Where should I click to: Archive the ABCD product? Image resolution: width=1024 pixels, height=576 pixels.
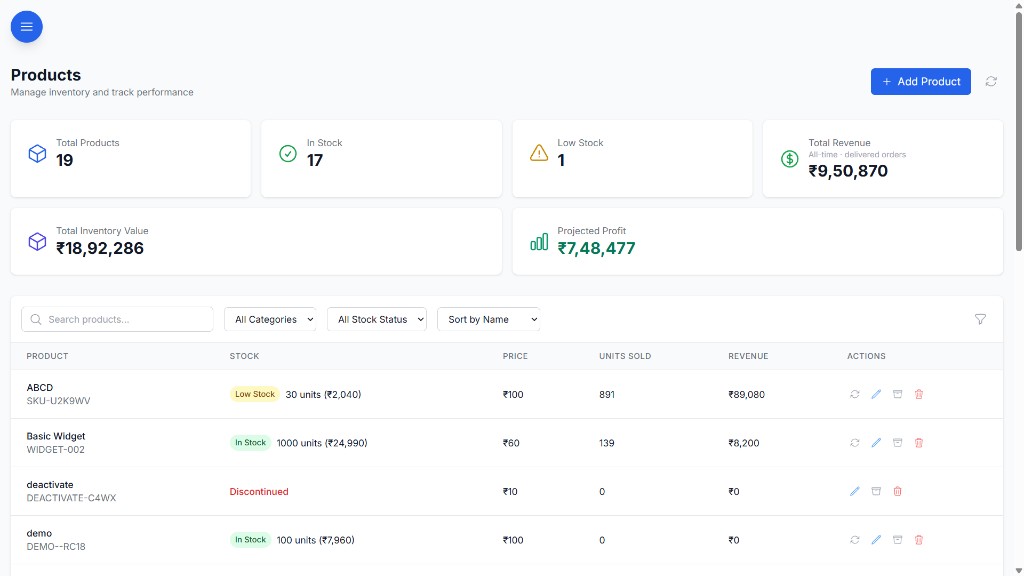tap(897, 394)
